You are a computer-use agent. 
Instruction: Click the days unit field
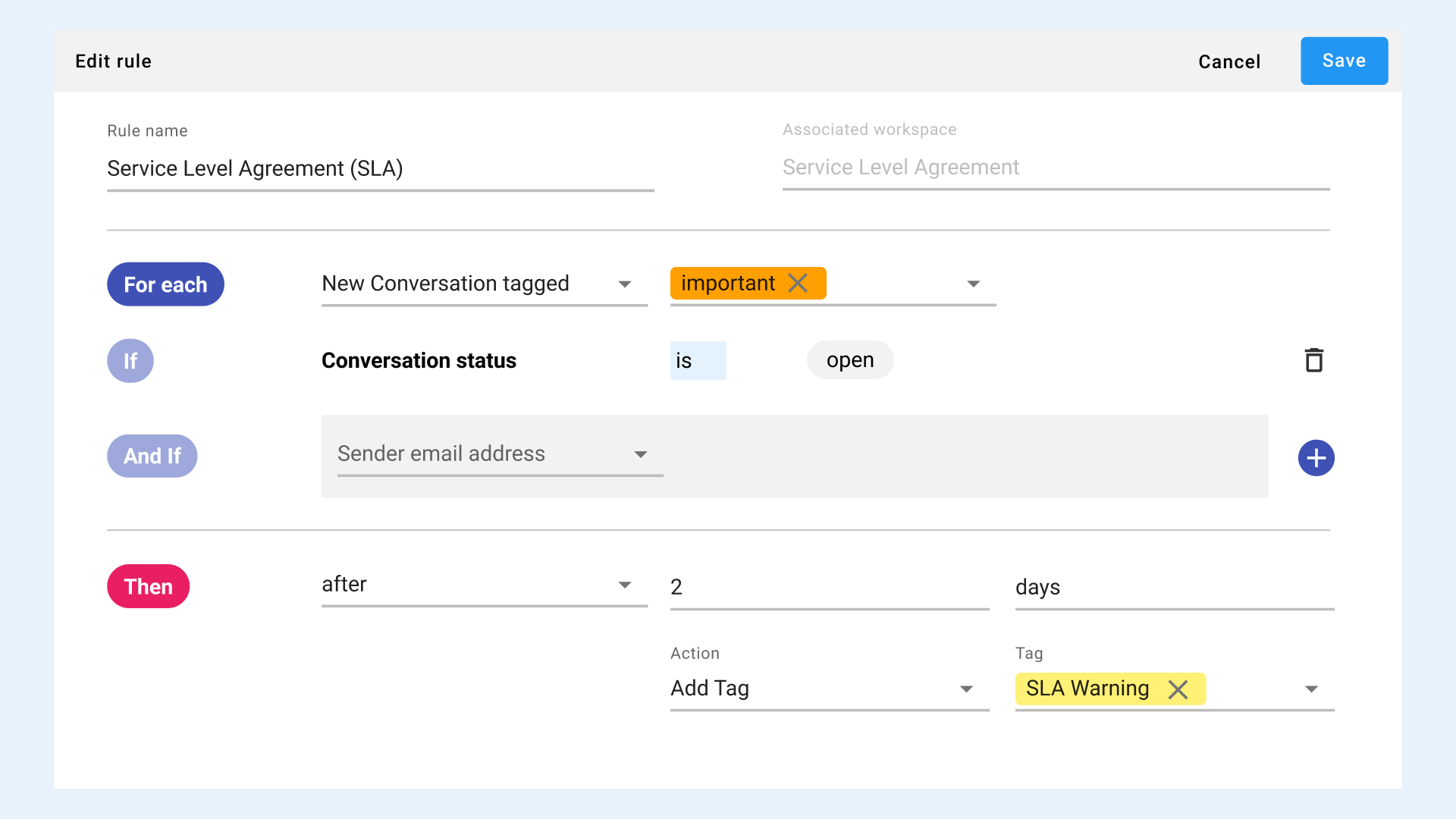pos(1173,587)
